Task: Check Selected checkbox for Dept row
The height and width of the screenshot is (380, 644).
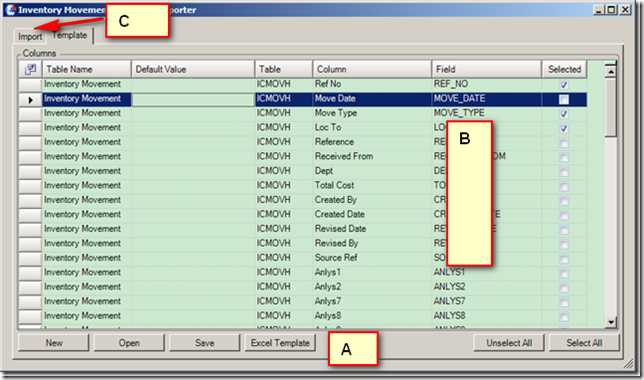Action: tap(564, 172)
